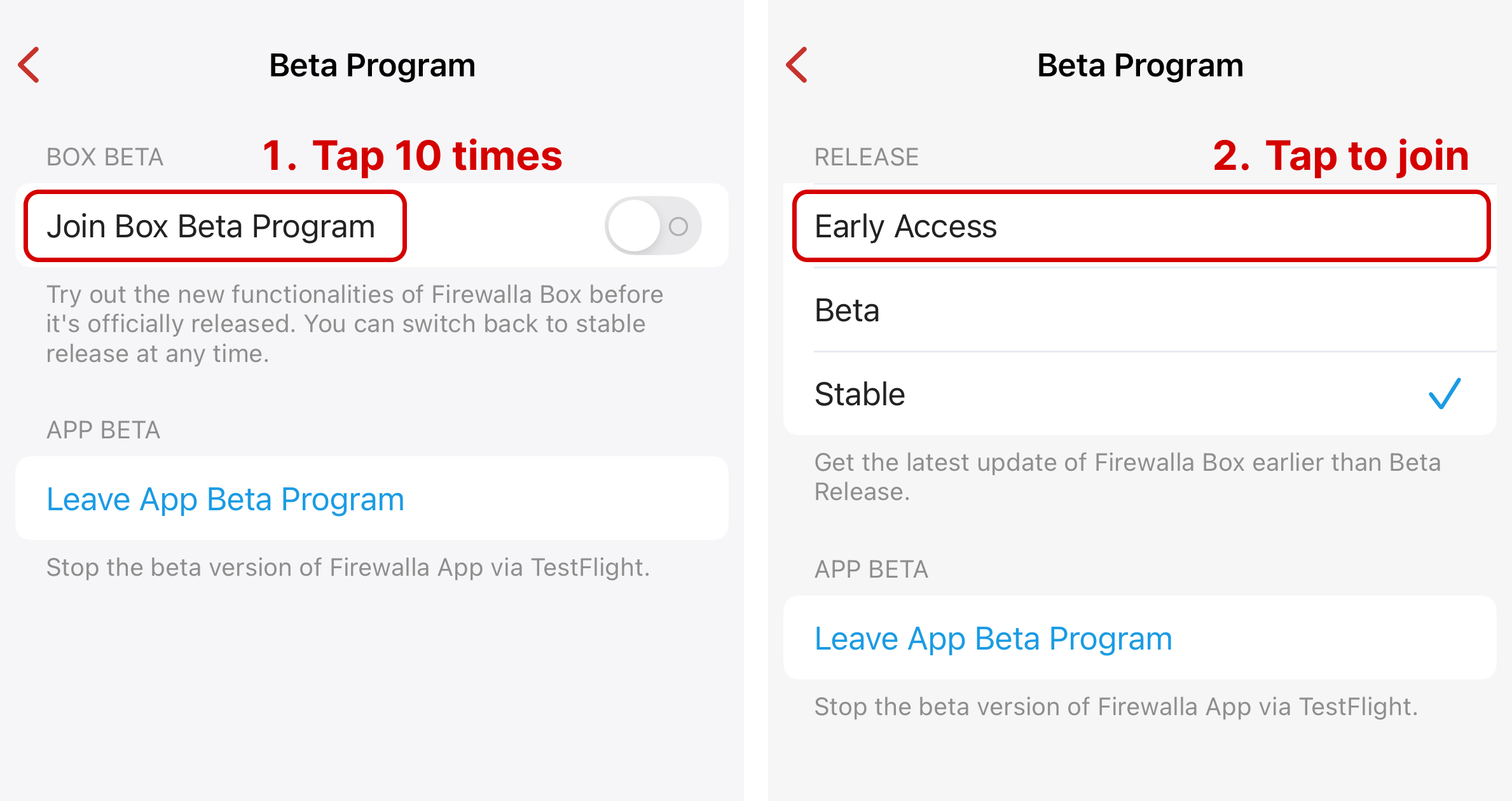
Task: Click the Beta Program title on right screen
Action: pos(1140,66)
